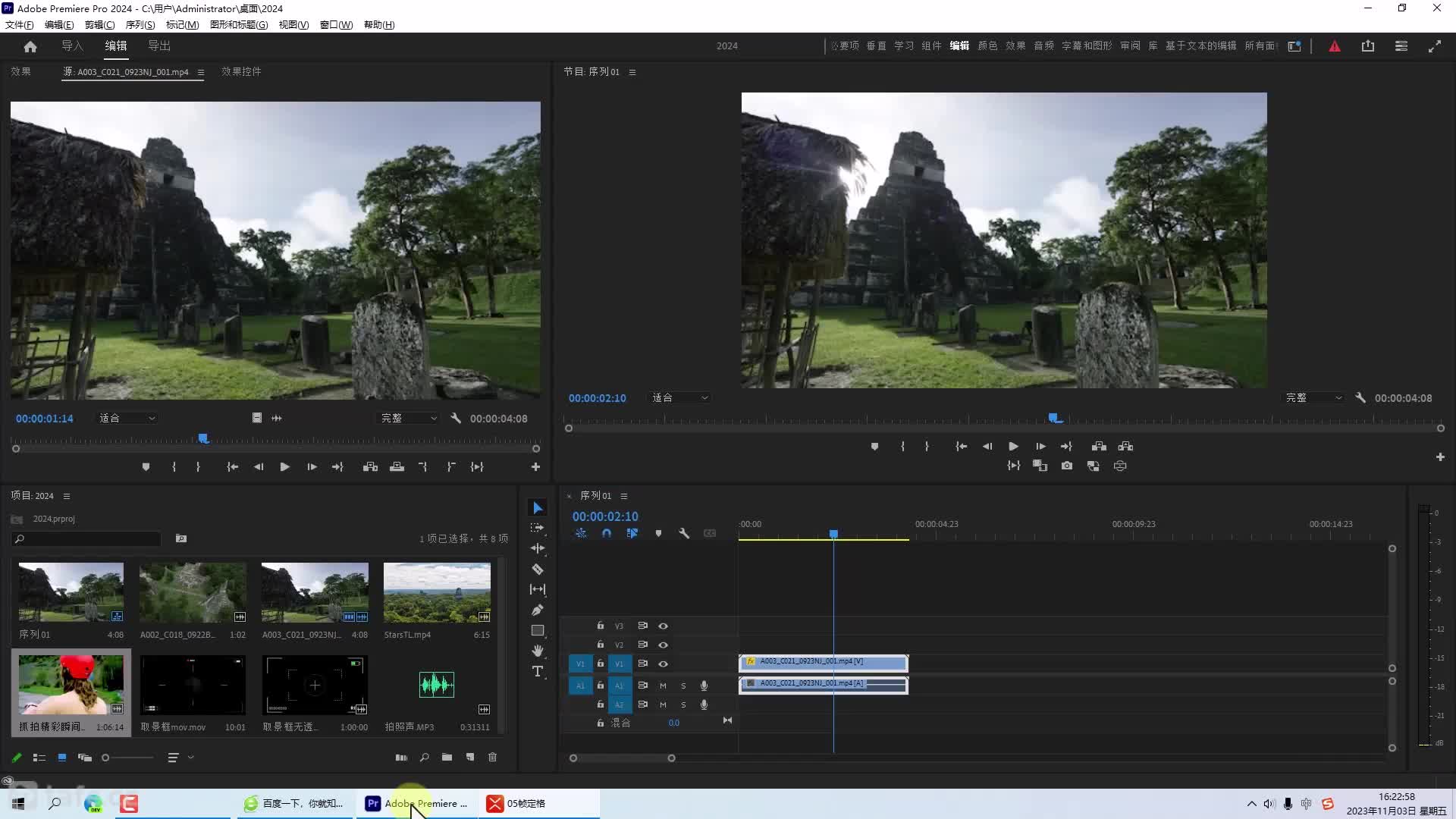Select the Pen tool
Image resolution: width=1456 pixels, height=819 pixels.
click(x=538, y=610)
